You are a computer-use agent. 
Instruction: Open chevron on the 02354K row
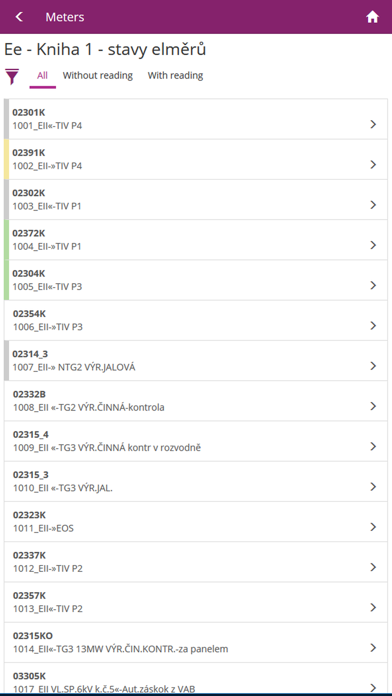pos(373,326)
